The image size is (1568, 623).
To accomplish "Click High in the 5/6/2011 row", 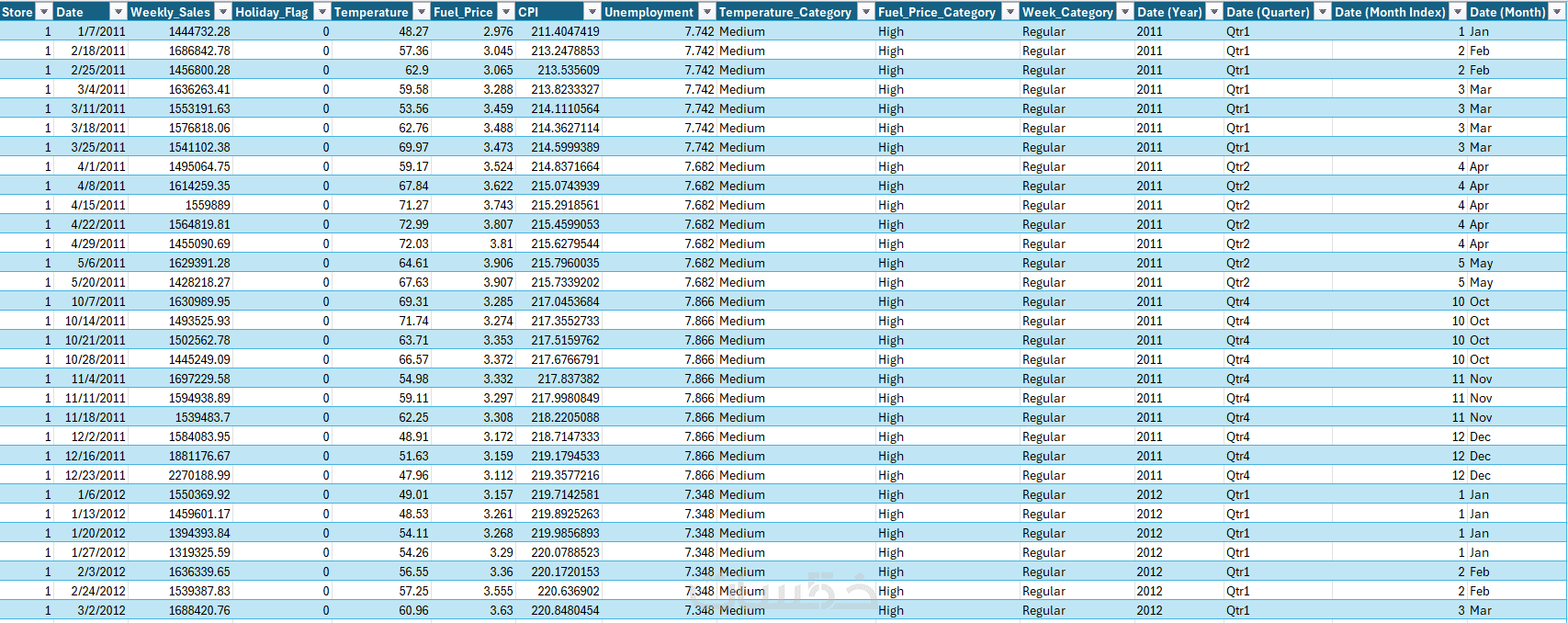I will tap(891, 263).
